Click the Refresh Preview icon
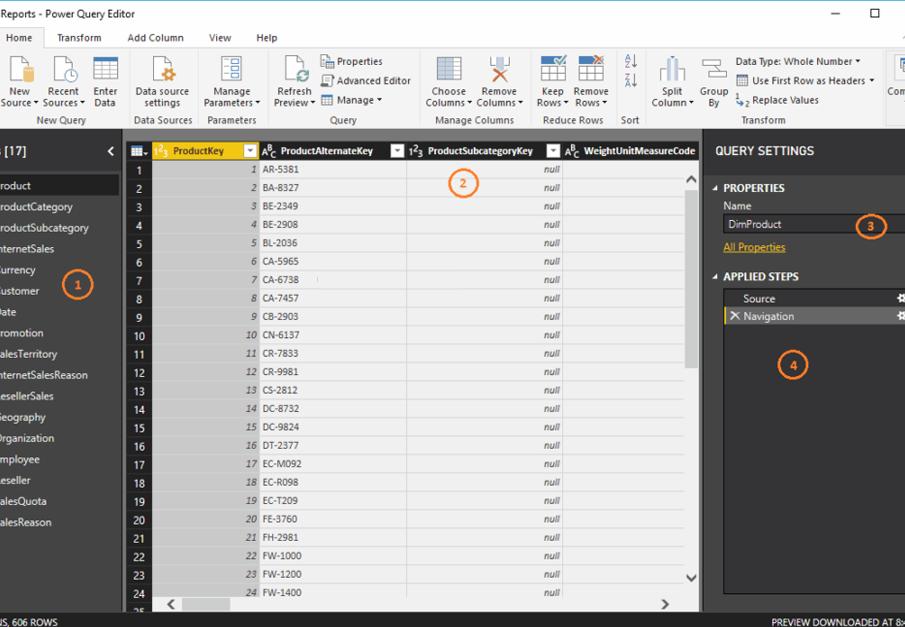Image resolution: width=905 pixels, height=627 pixels. click(294, 70)
